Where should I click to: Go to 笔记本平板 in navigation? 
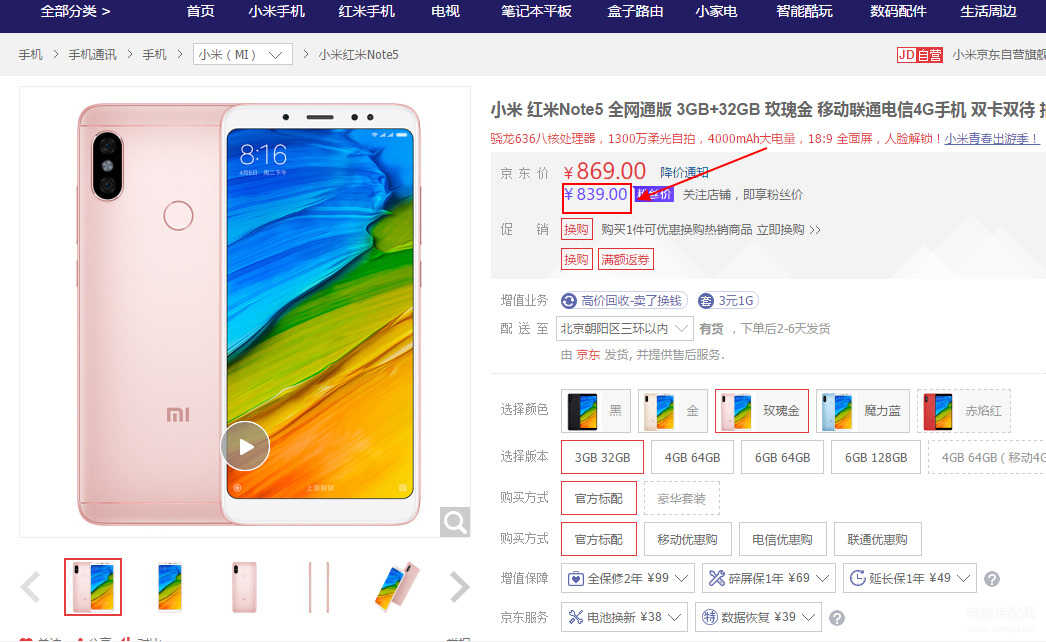coord(536,11)
